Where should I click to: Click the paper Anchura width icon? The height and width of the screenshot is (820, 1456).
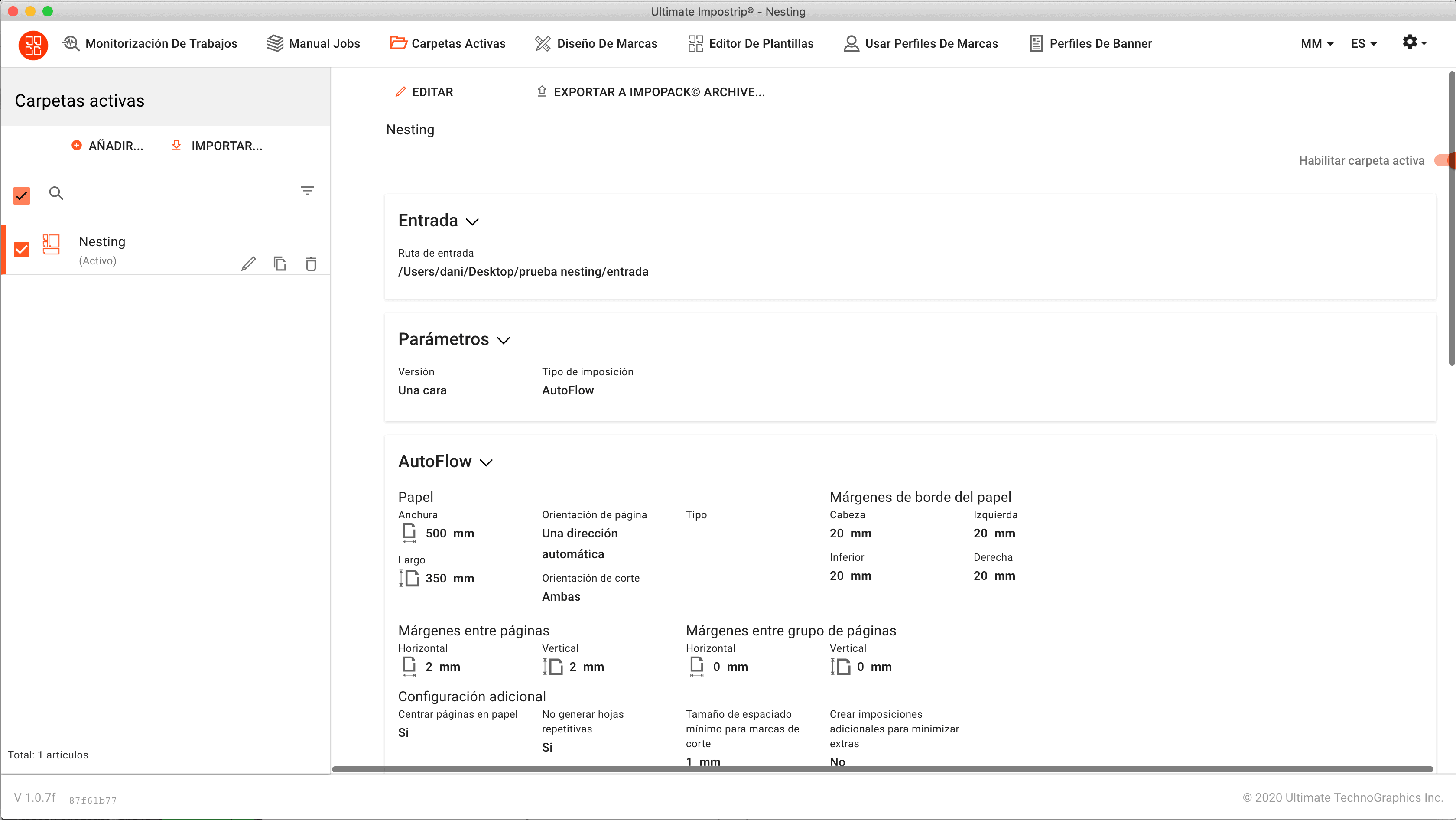coord(409,533)
